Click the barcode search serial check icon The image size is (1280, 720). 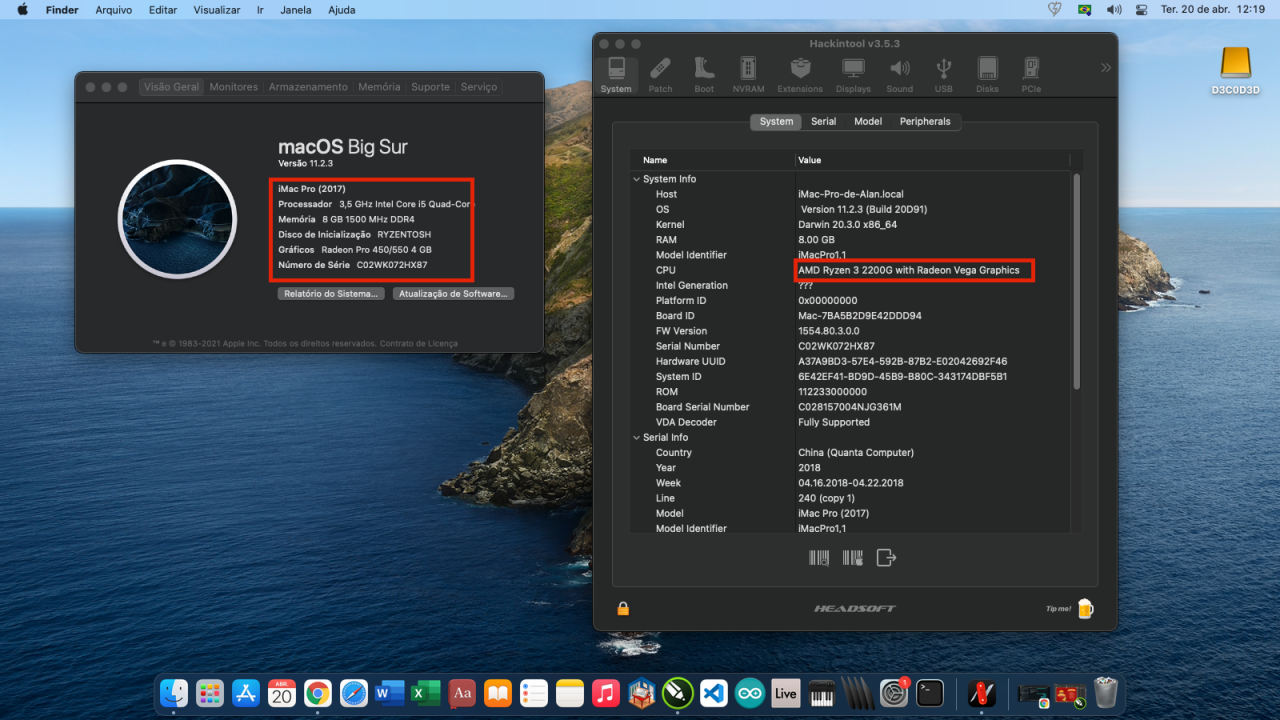click(819, 558)
